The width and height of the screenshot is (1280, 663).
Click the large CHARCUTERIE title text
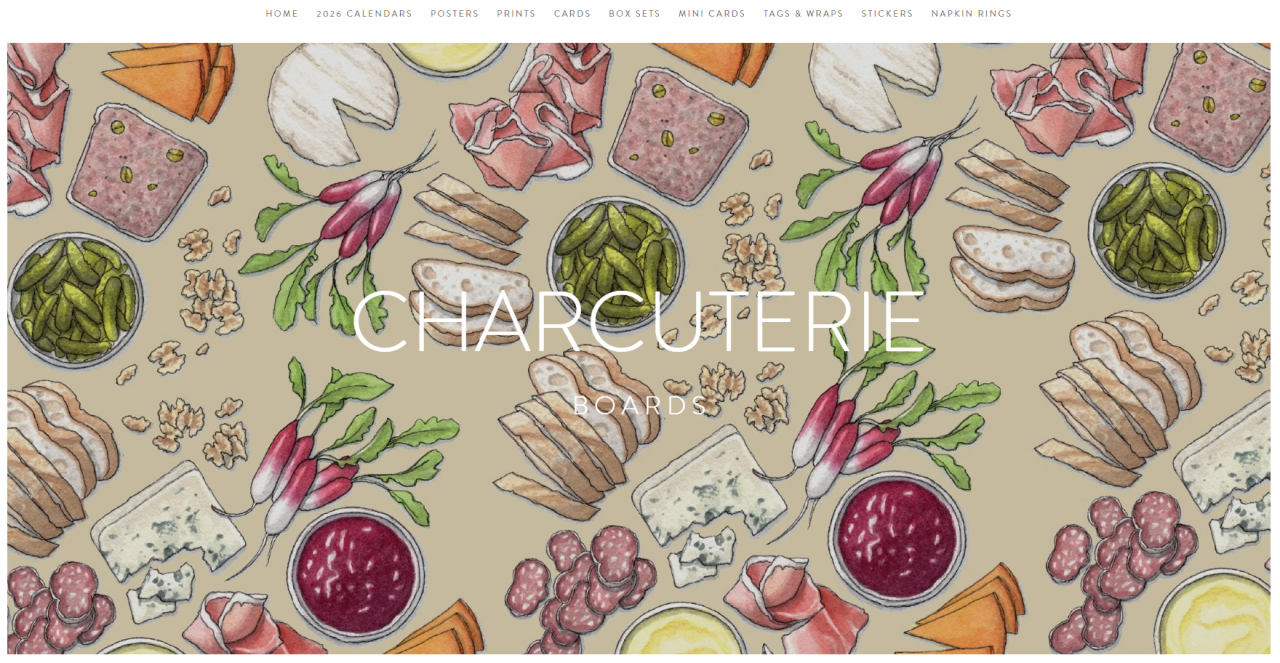click(638, 322)
